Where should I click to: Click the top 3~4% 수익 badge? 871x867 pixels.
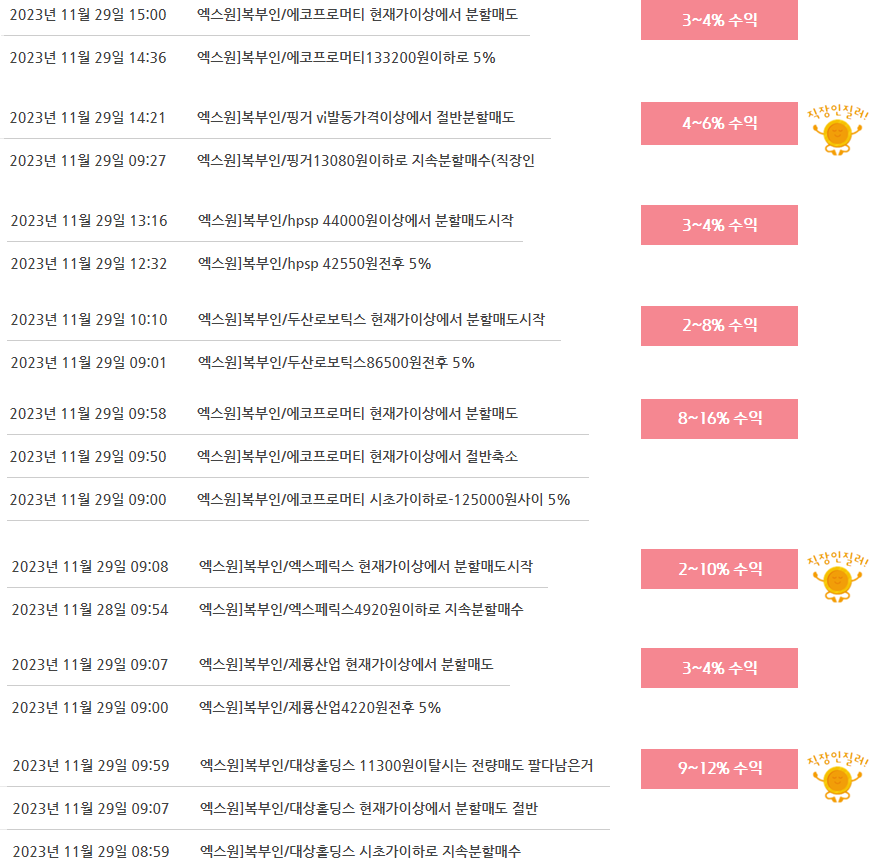pos(719,19)
